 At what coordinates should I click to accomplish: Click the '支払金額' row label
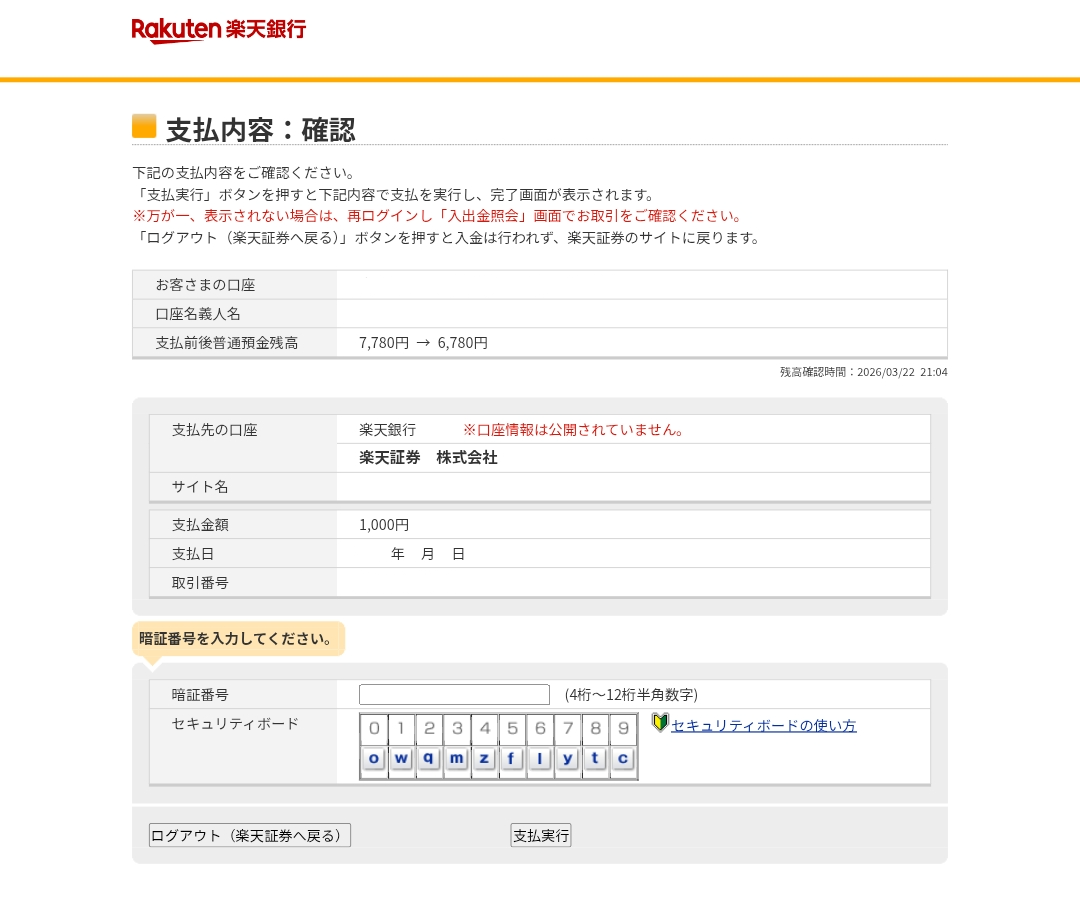200,525
